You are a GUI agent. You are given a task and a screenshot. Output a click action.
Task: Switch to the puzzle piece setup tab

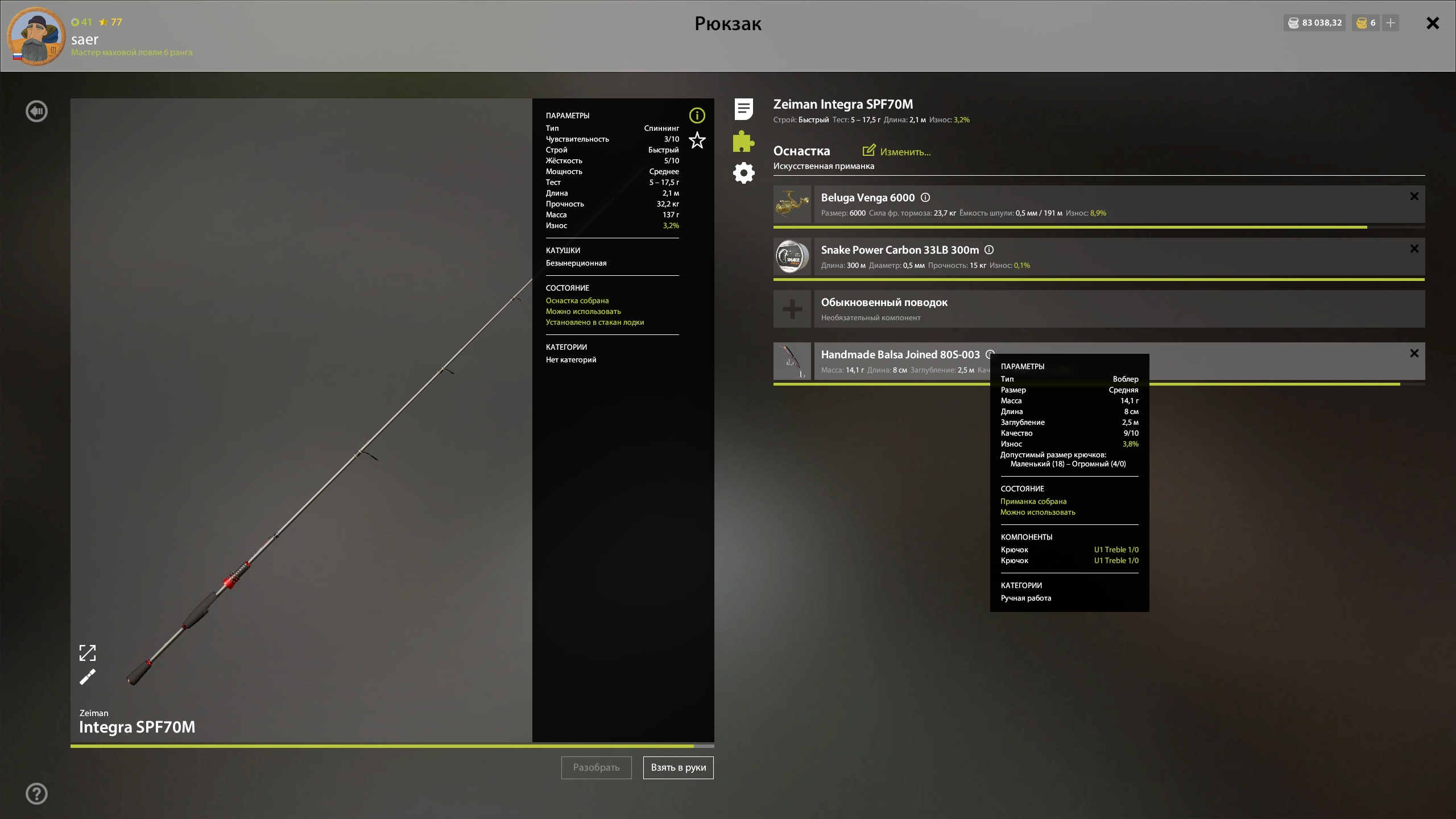coord(743,142)
